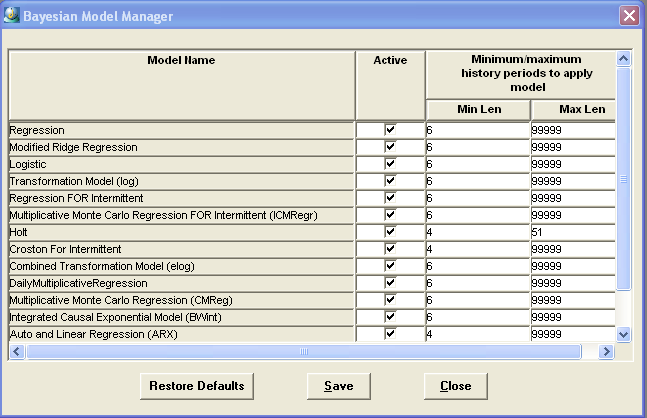Select the Auto and Linear Regression (ARX) name
The width and height of the screenshot is (647, 418).
[x=182, y=334]
